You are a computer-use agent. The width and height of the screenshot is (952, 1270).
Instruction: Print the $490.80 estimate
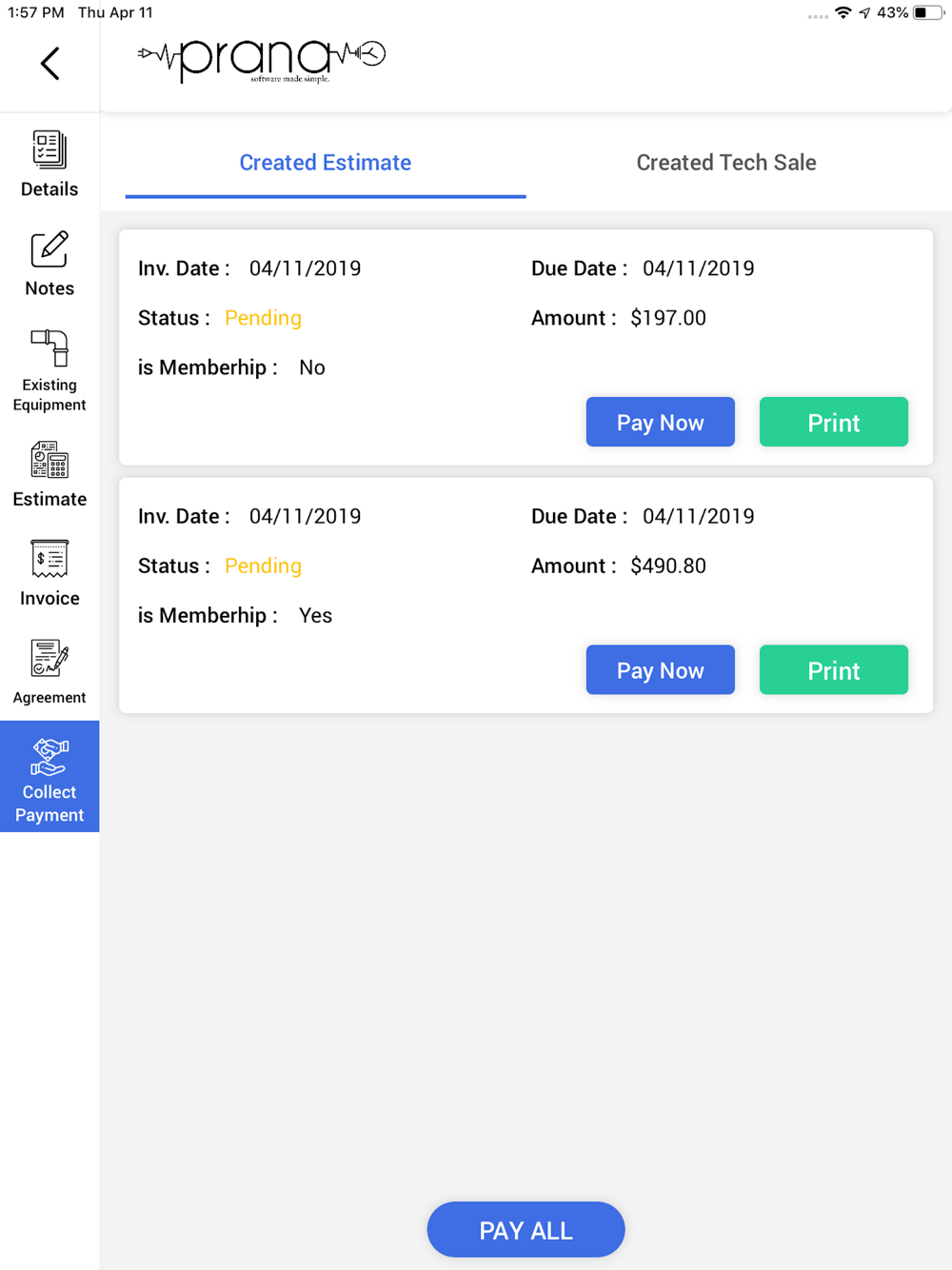(833, 670)
